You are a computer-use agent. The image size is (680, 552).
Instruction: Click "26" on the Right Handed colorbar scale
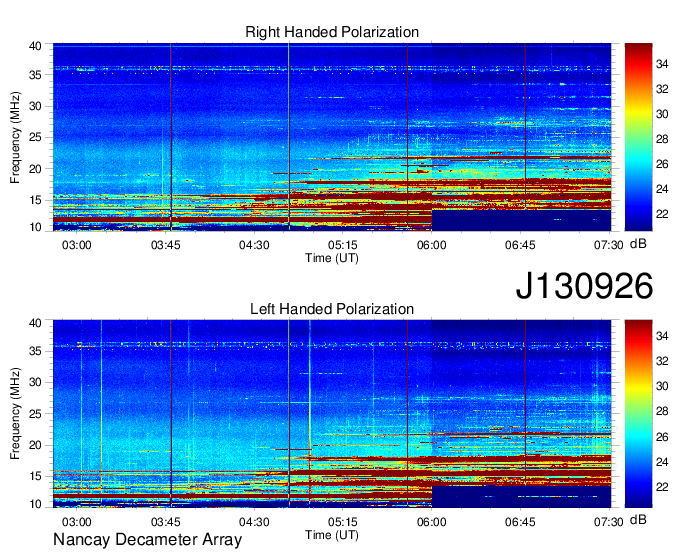(x=662, y=164)
